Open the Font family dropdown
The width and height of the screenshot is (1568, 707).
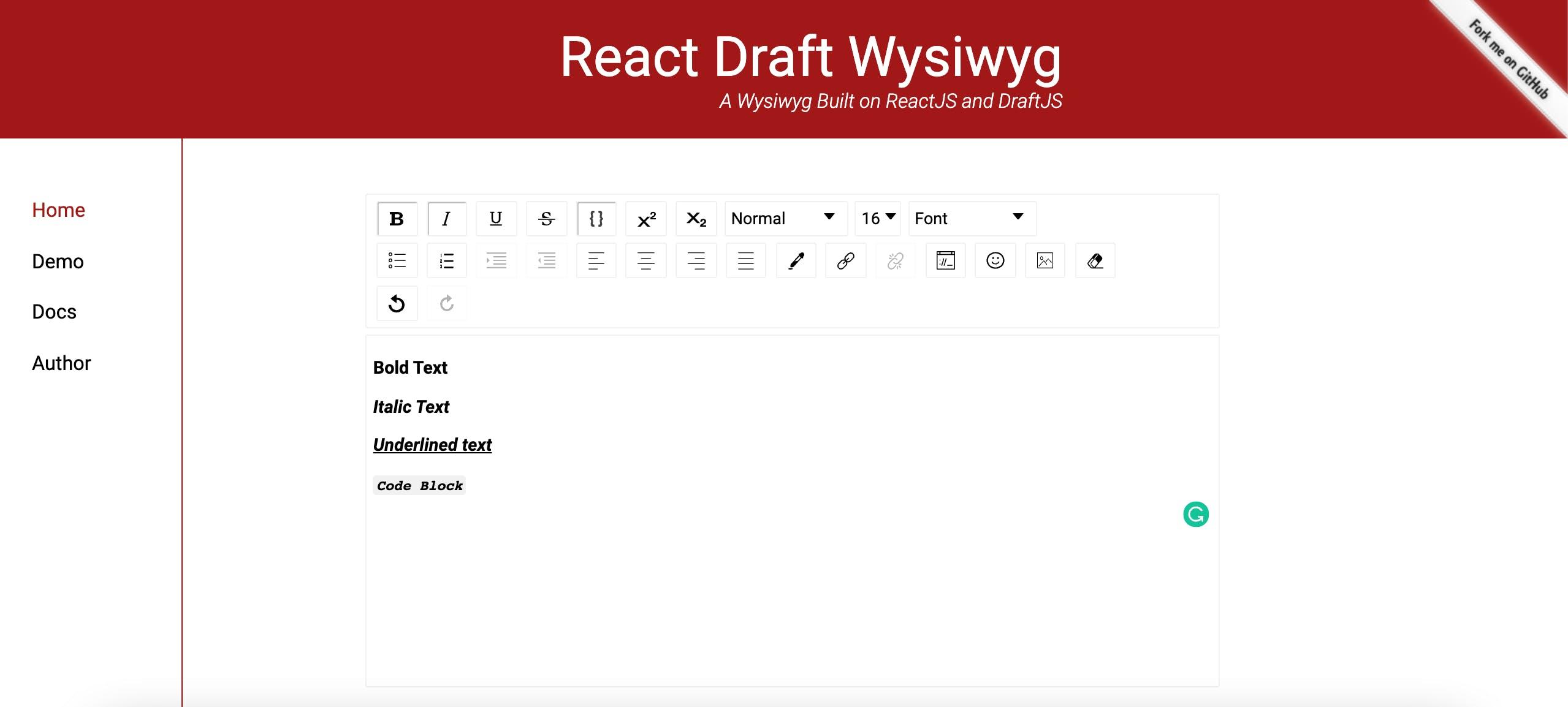pos(972,219)
